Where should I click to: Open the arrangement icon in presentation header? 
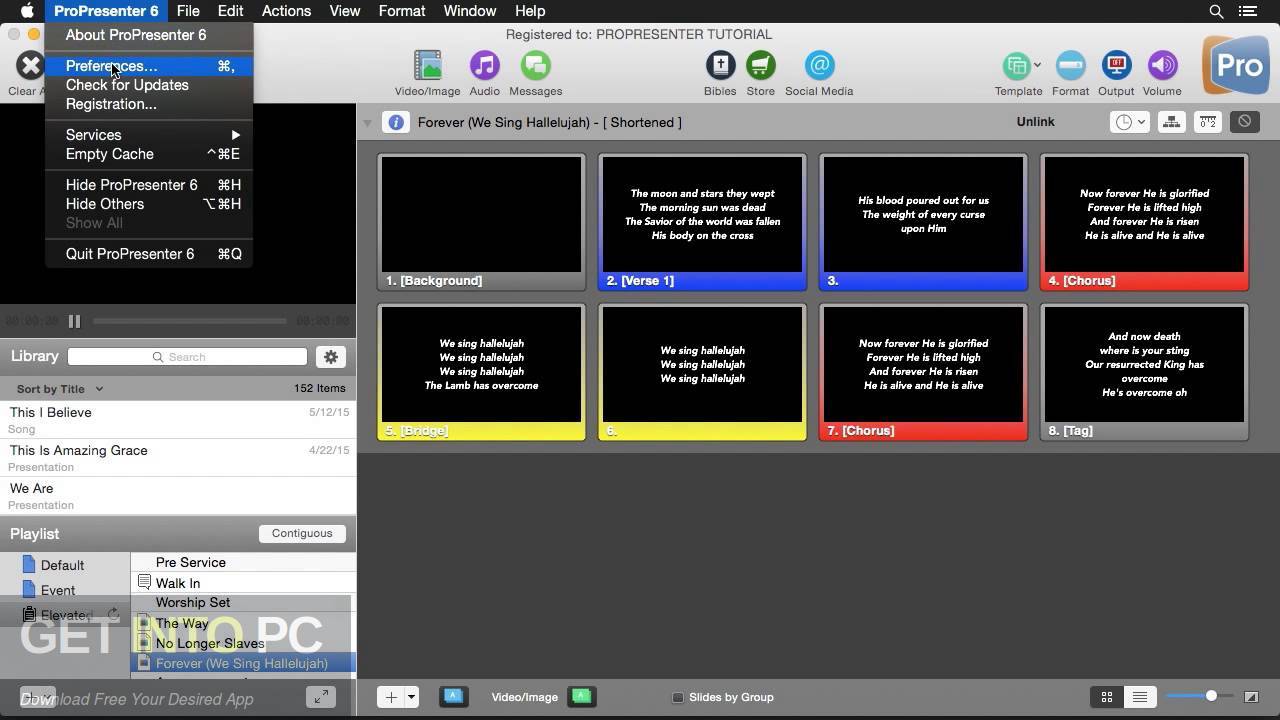[1171, 122]
